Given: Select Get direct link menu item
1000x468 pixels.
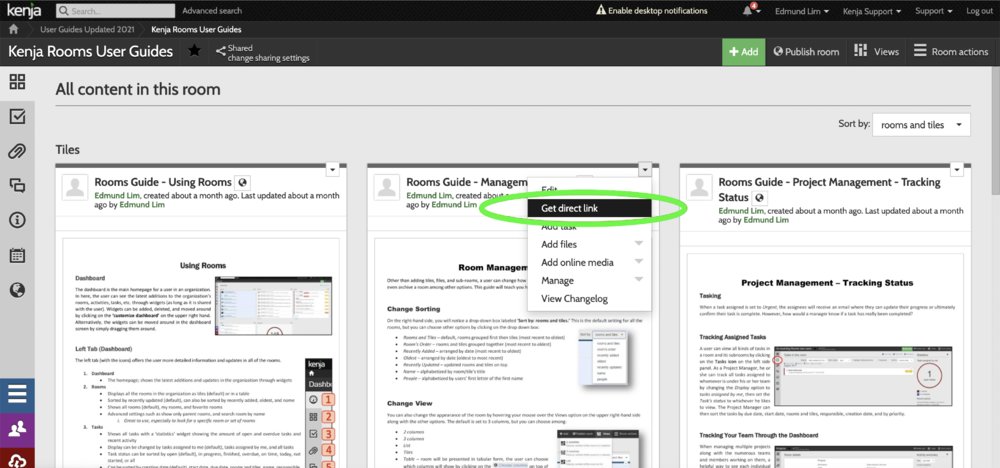Looking at the screenshot, I should click(x=589, y=208).
